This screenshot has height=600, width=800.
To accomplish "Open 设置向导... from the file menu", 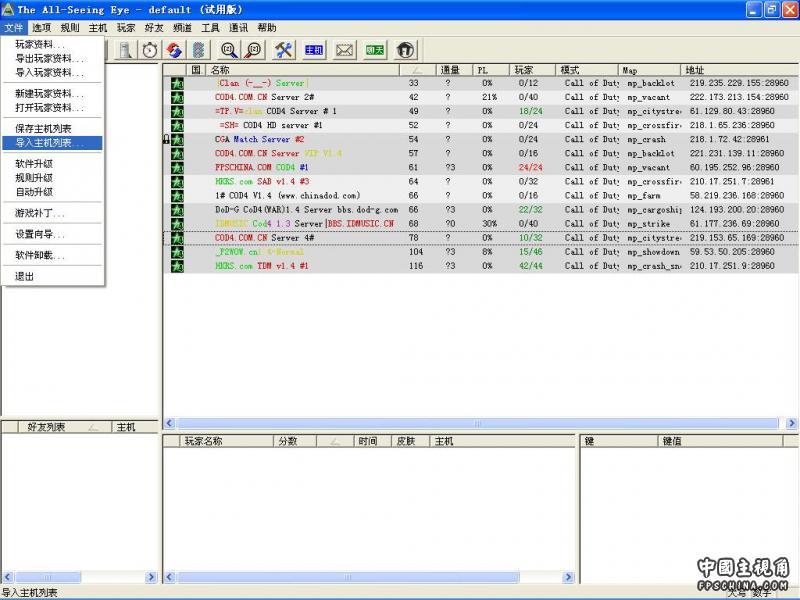I will 53,234.
